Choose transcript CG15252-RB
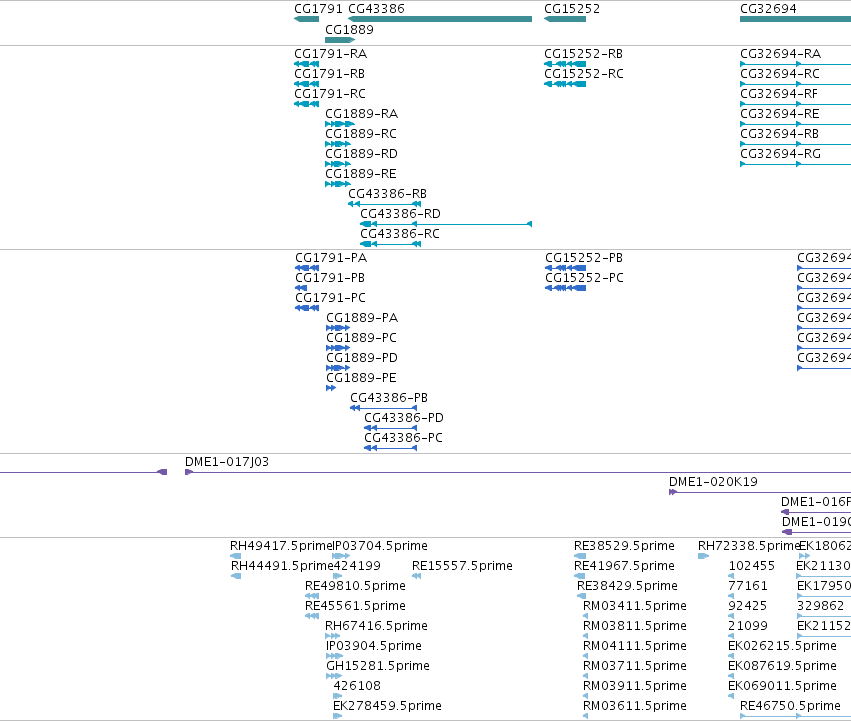The image size is (851, 721). [x=583, y=54]
